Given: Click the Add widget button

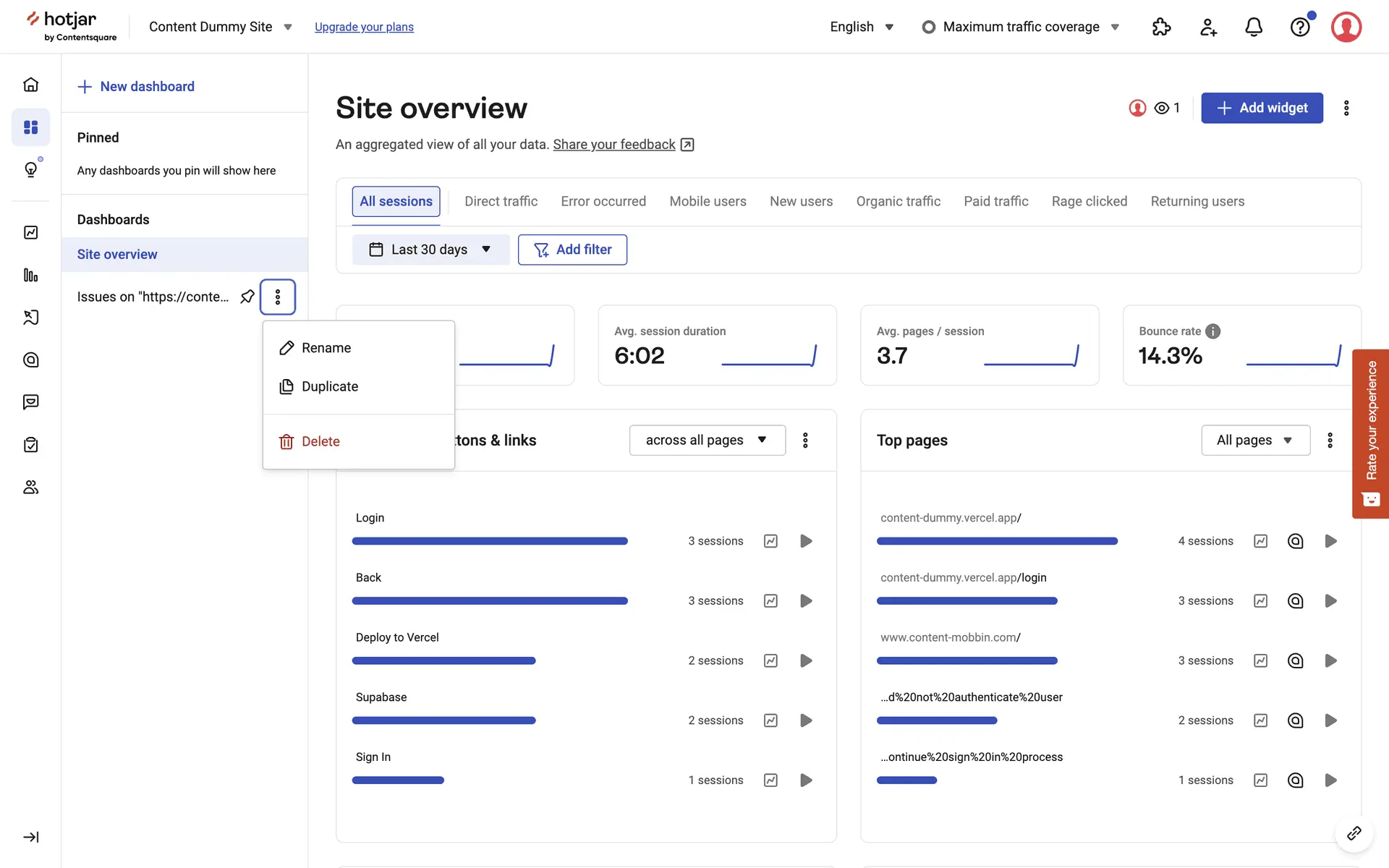Looking at the screenshot, I should (x=1262, y=108).
